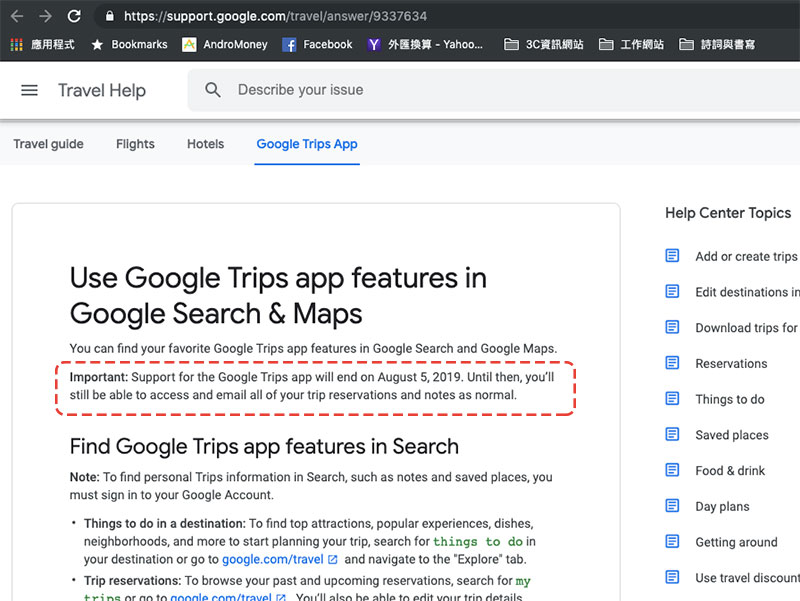The image size is (800, 601).
Task: Open the Facebook bookmark
Action: pos(317,45)
